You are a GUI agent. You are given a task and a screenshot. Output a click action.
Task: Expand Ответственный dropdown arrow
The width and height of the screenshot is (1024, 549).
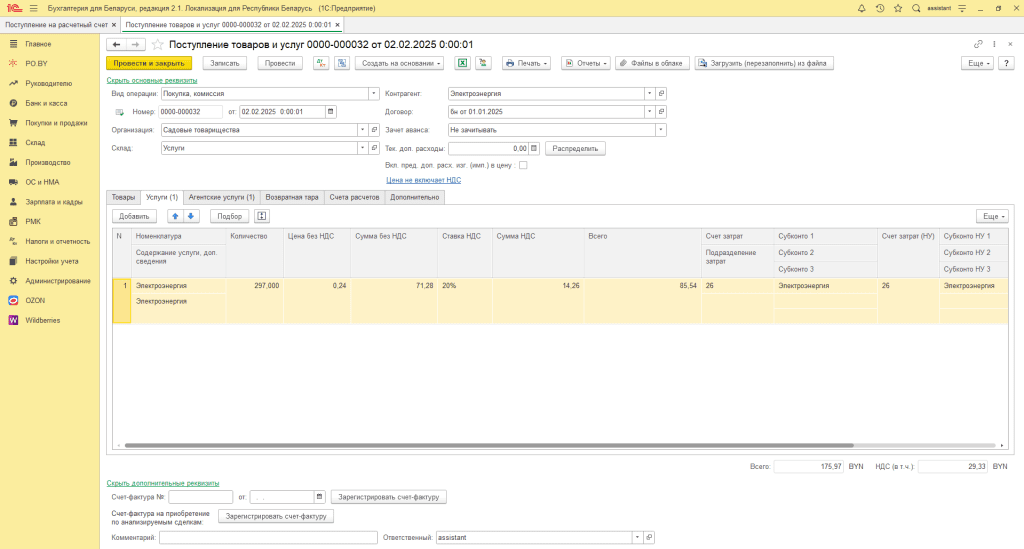click(x=637, y=537)
